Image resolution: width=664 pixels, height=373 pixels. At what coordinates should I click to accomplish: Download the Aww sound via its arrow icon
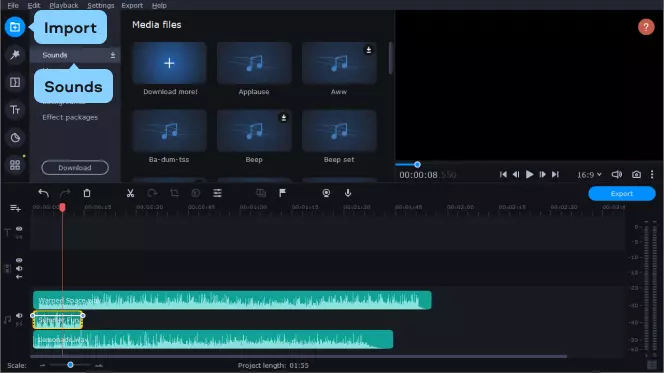pyautogui.click(x=368, y=50)
